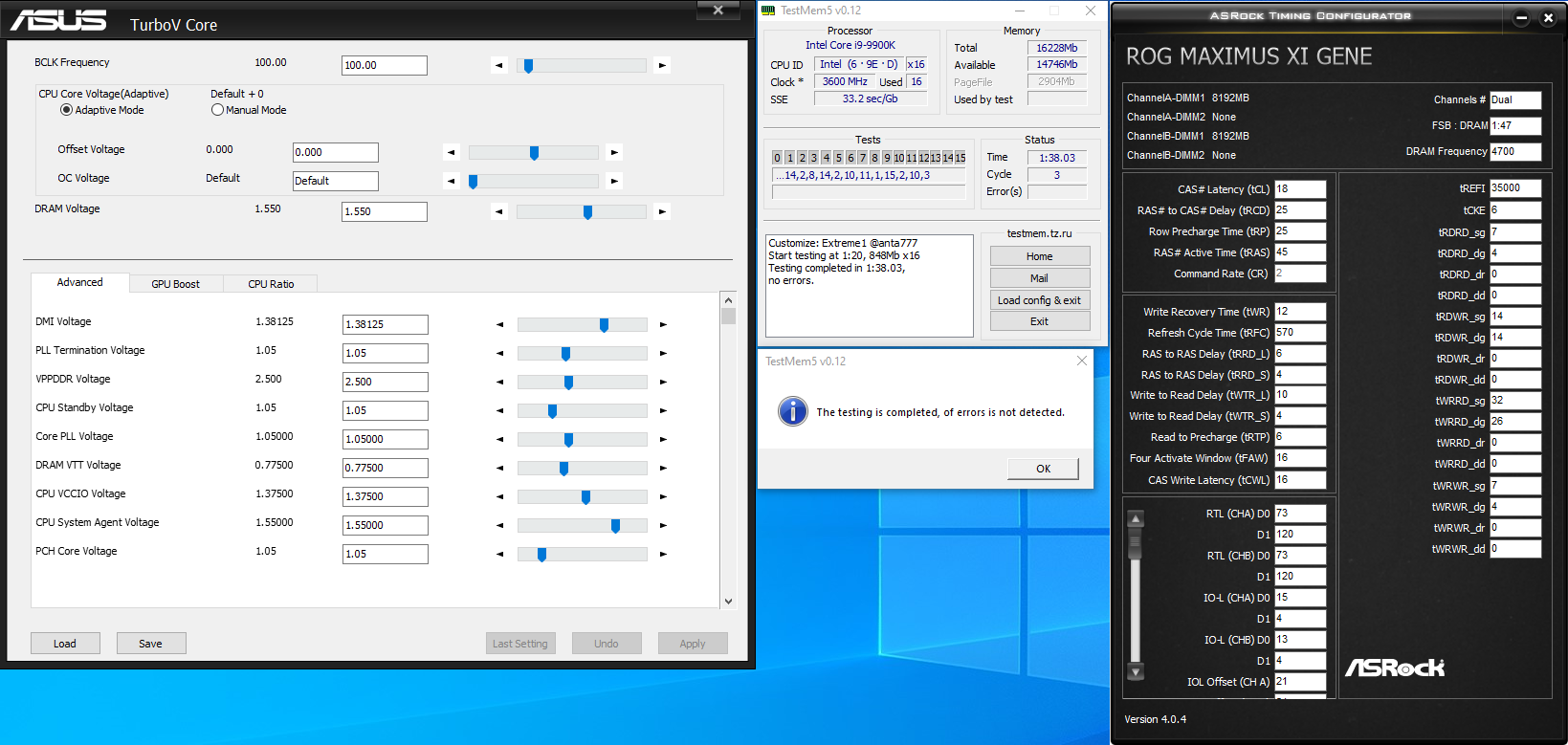Screen dimensions: 1568x745
Task: Decrease PLL Termination Voltage with left arrow
Action: [x=499, y=353]
